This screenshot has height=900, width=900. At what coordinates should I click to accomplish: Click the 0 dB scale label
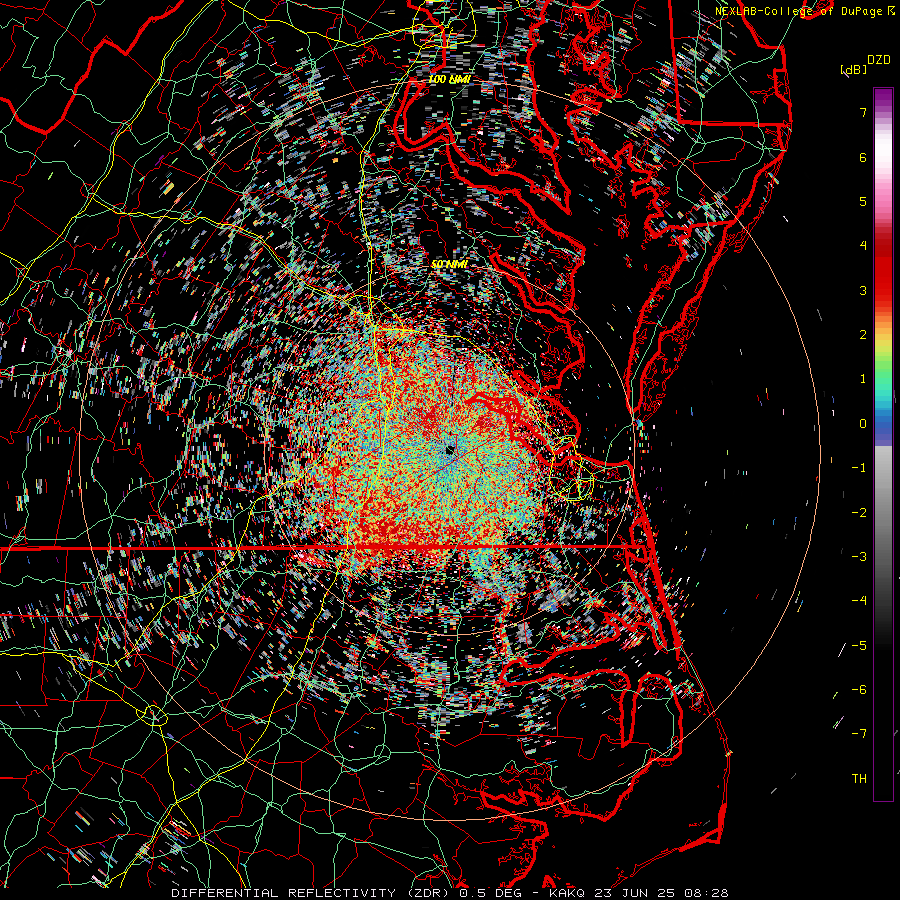coord(863,424)
